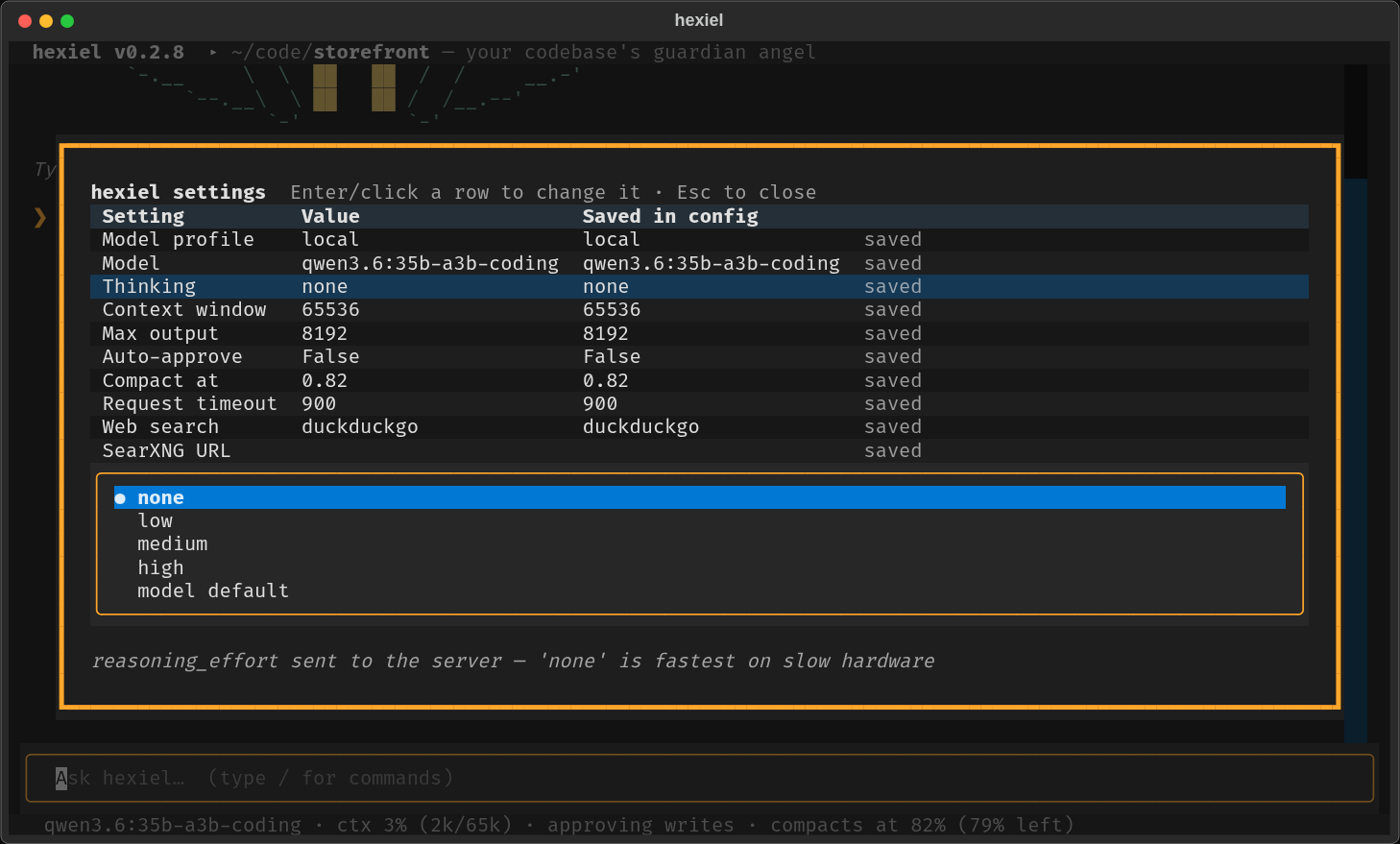The height and width of the screenshot is (844, 1400).
Task: Click the 'hexiel' window title
Action: click(x=699, y=20)
